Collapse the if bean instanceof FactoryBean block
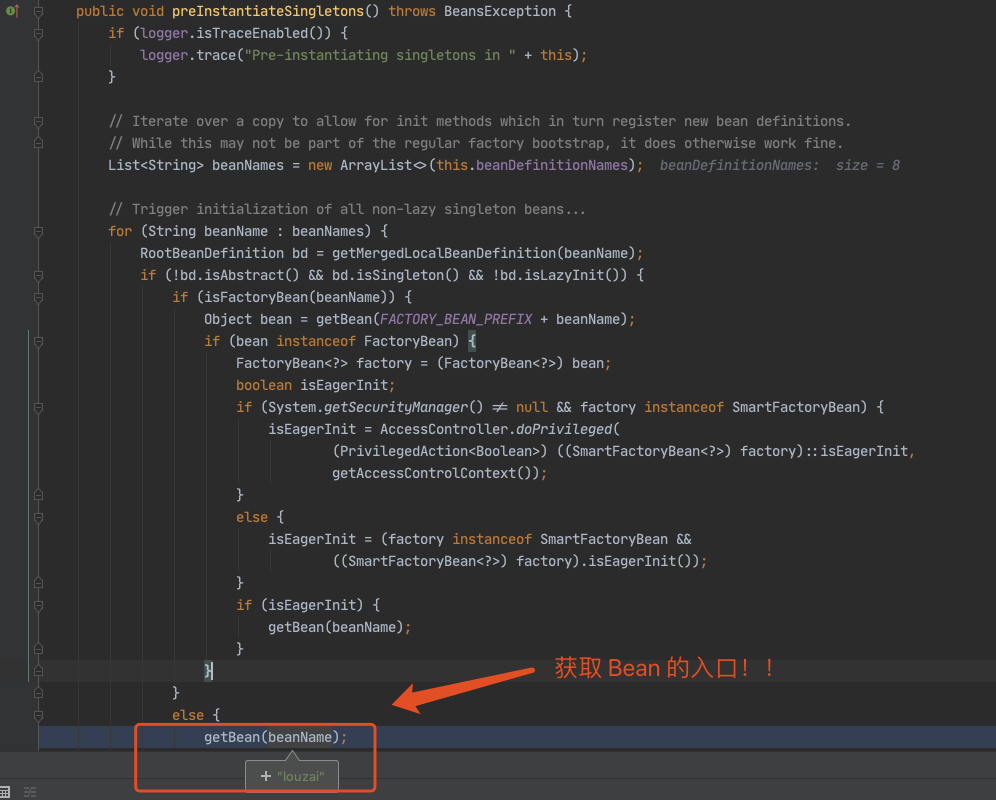The width and height of the screenshot is (996, 800). click(x=38, y=341)
